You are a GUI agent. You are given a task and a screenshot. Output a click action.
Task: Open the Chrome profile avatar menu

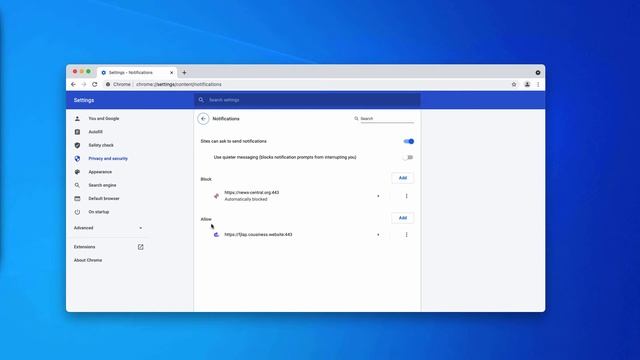[x=527, y=84]
